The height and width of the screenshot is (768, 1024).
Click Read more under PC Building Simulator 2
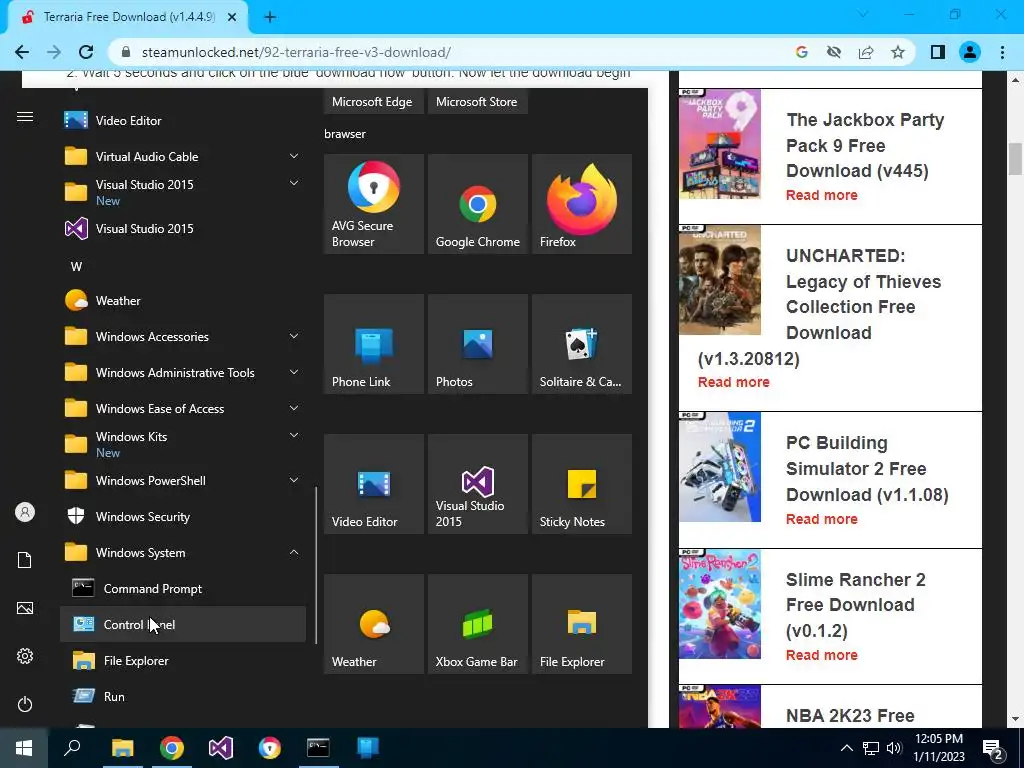(x=822, y=519)
